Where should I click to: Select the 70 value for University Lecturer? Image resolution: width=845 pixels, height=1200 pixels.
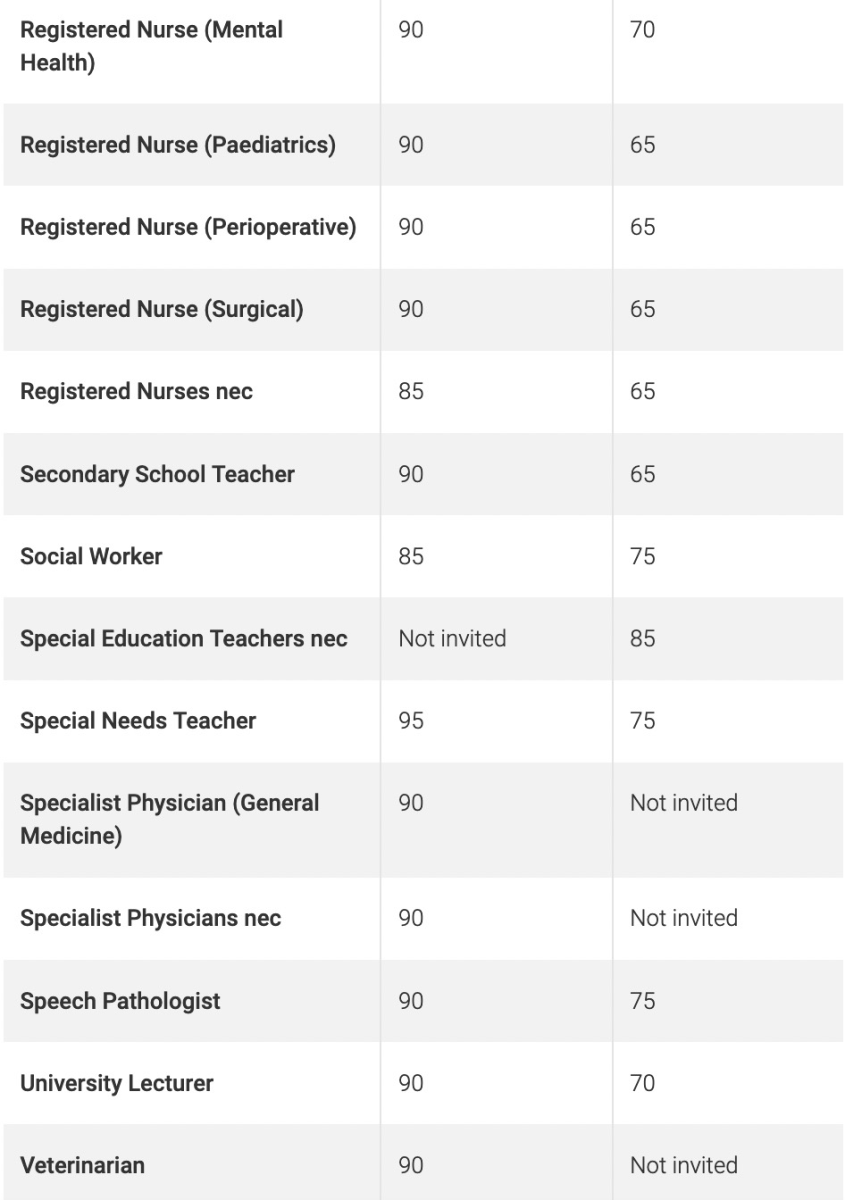tap(642, 1083)
